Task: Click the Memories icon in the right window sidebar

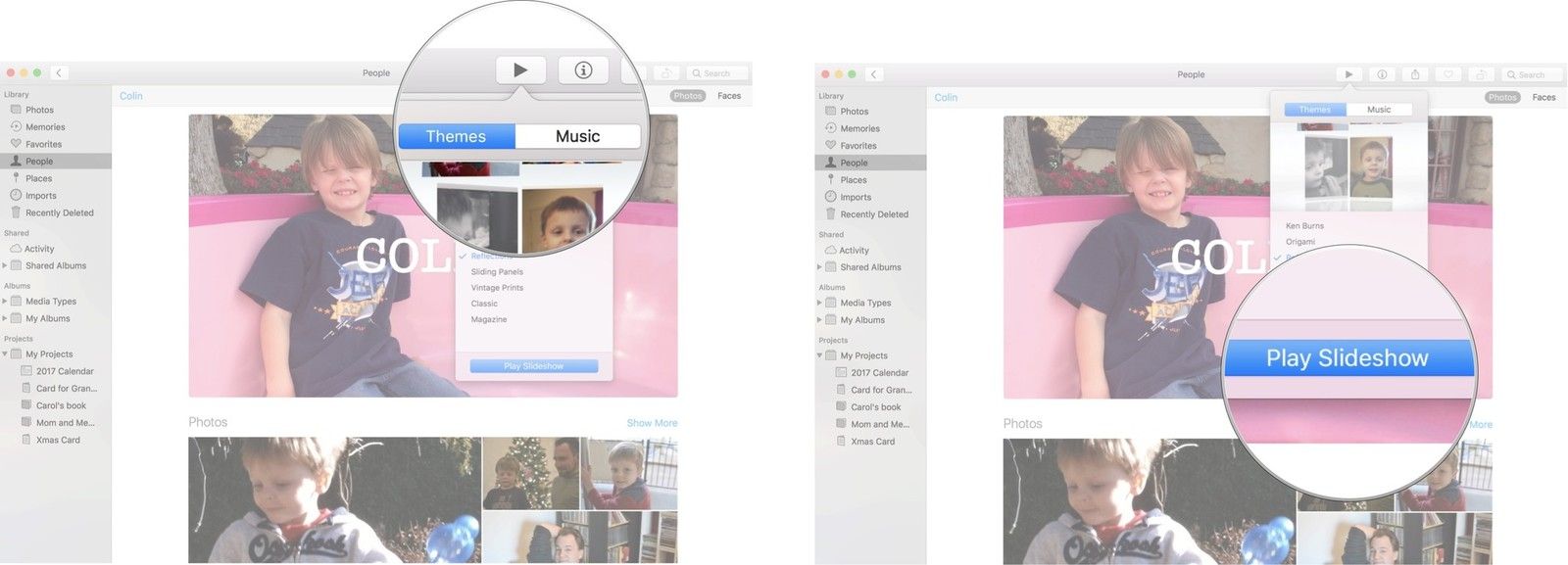Action: pos(831,128)
